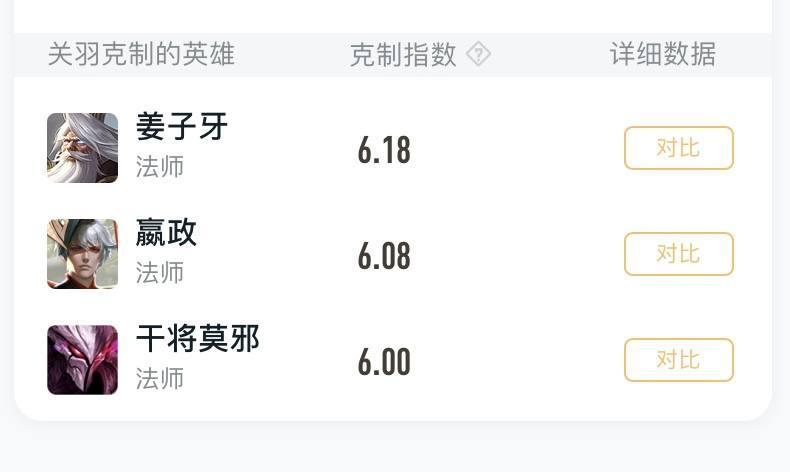
Task: Click the 详细数据 column header
Action: 663,54
